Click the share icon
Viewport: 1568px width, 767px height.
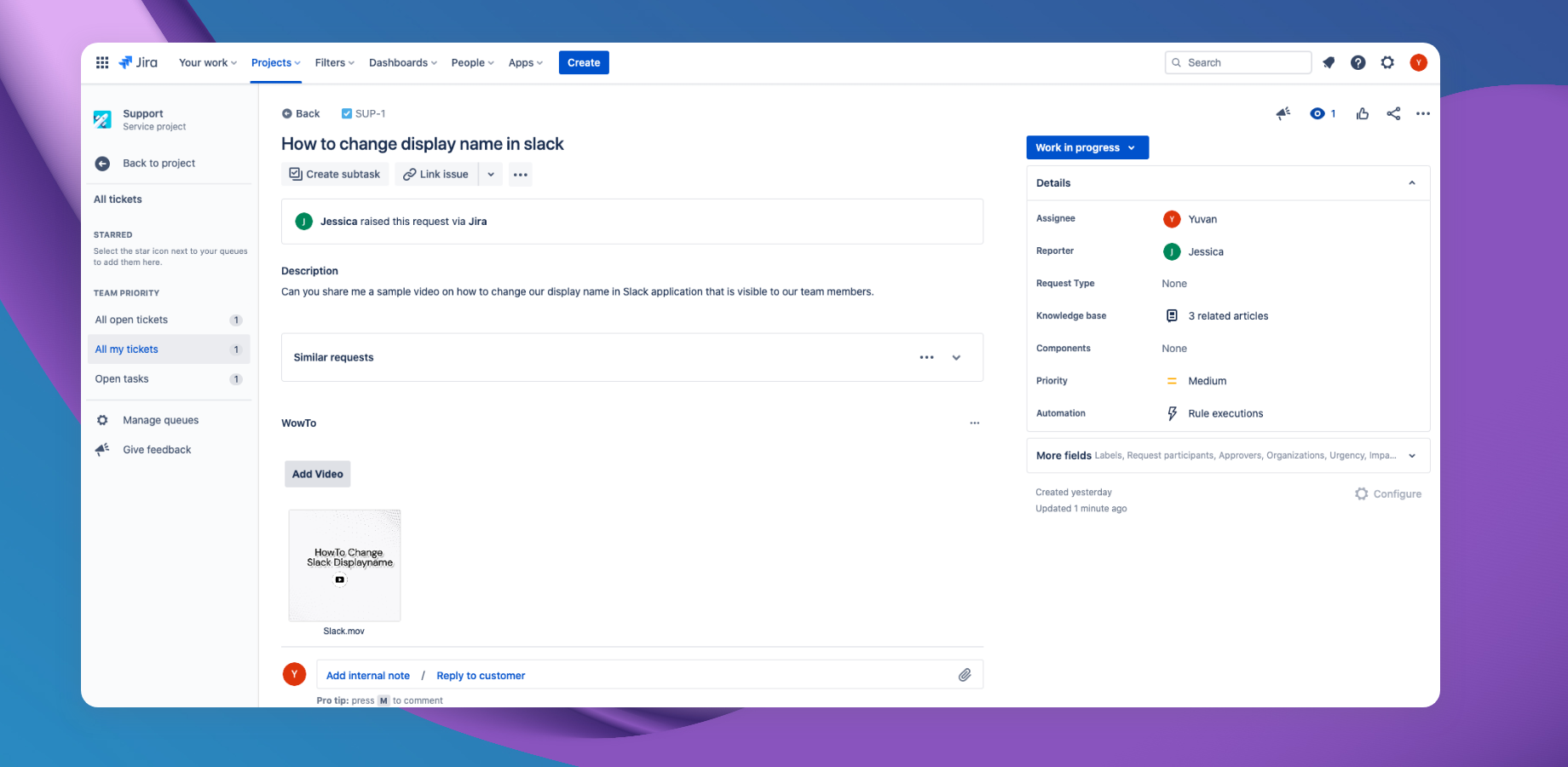(1393, 113)
